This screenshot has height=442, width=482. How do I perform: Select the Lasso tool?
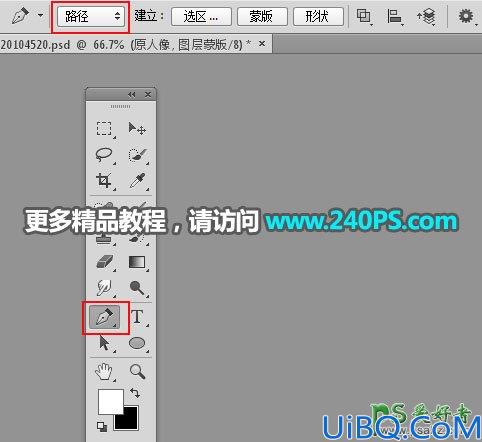104,154
